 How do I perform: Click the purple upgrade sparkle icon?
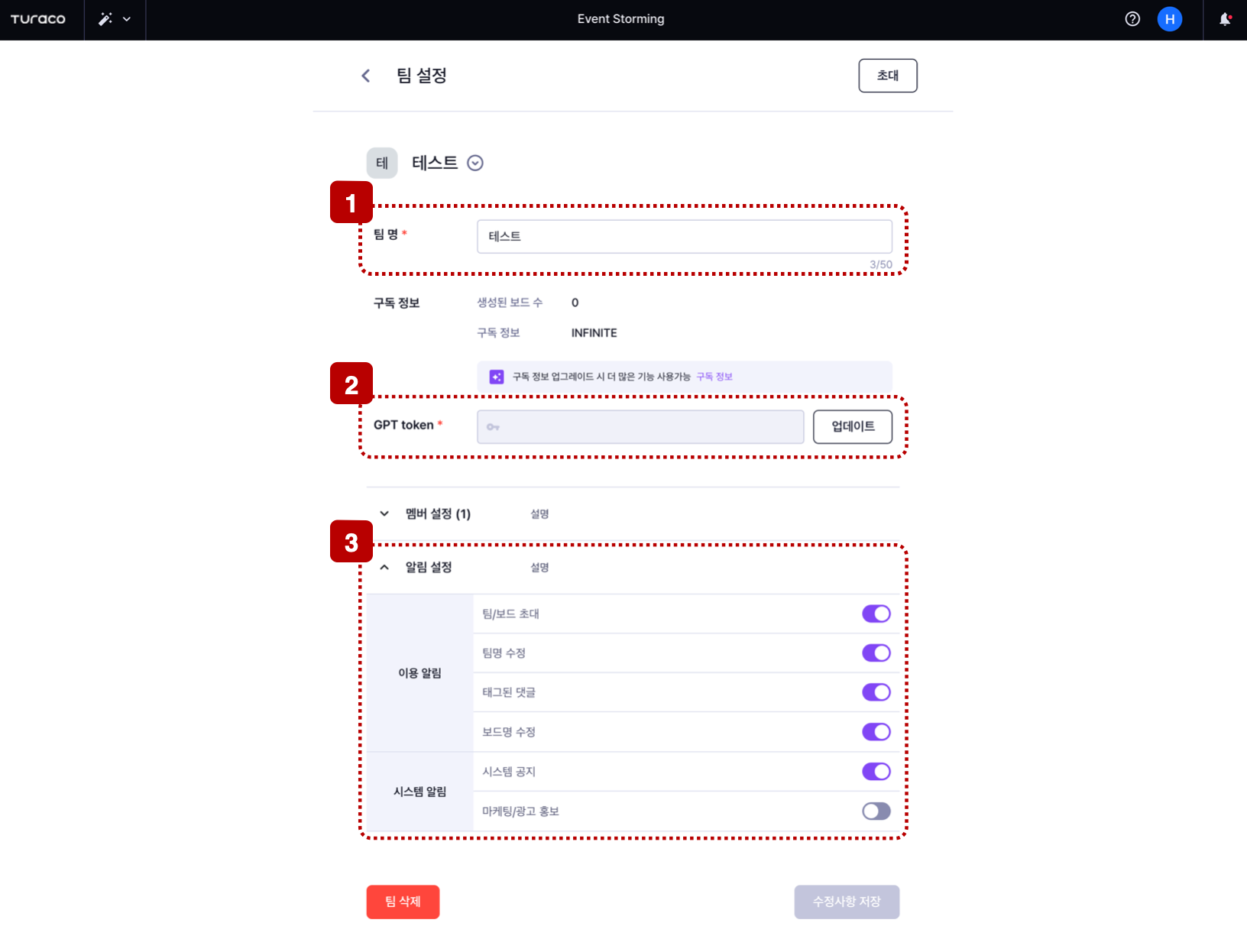tap(497, 377)
